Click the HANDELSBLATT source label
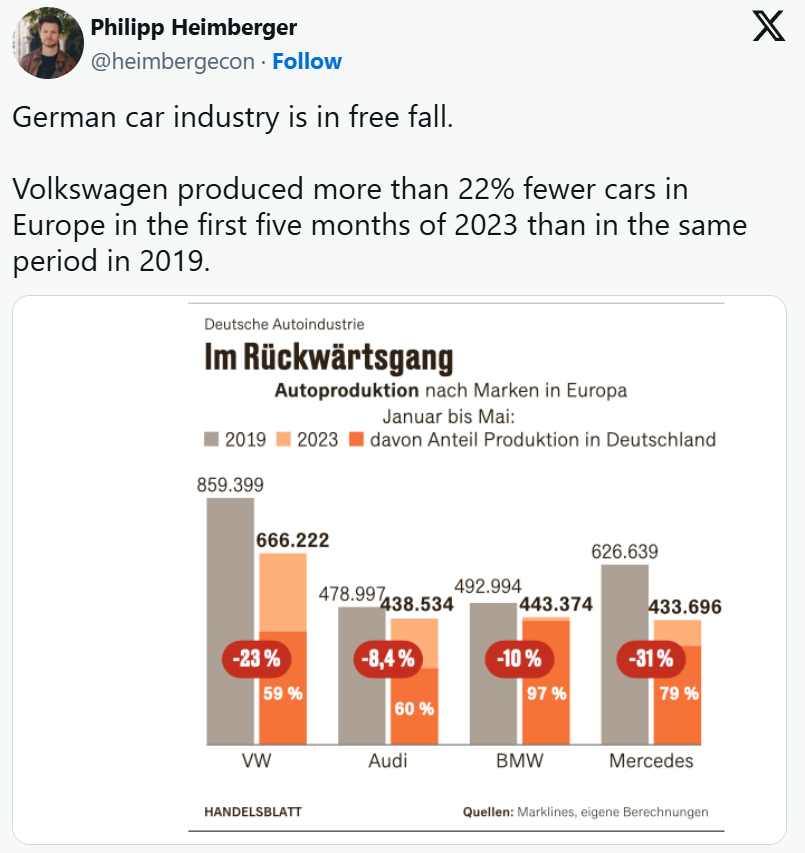 (x=253, y=812)
